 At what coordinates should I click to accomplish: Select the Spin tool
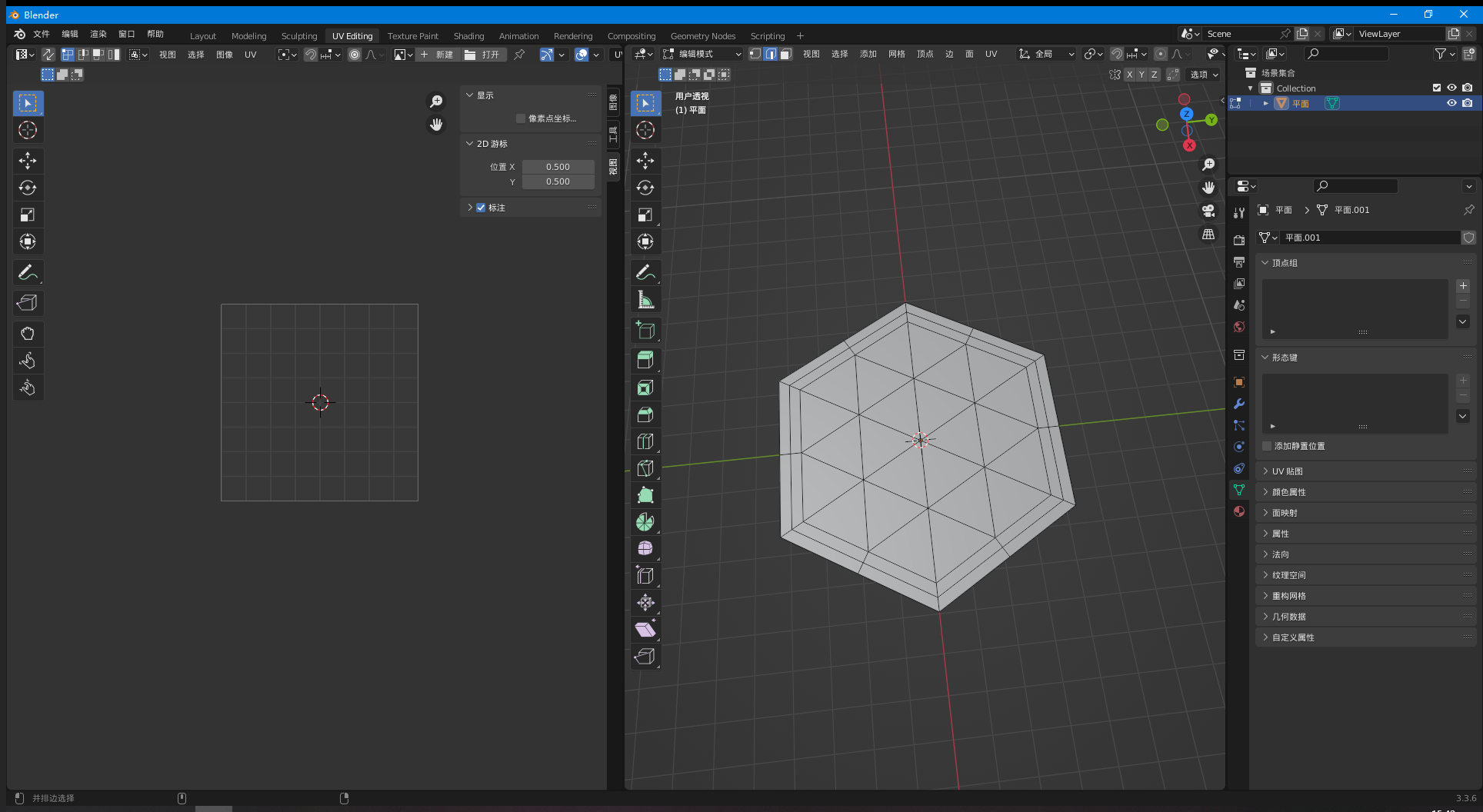(x=645, y=522)
